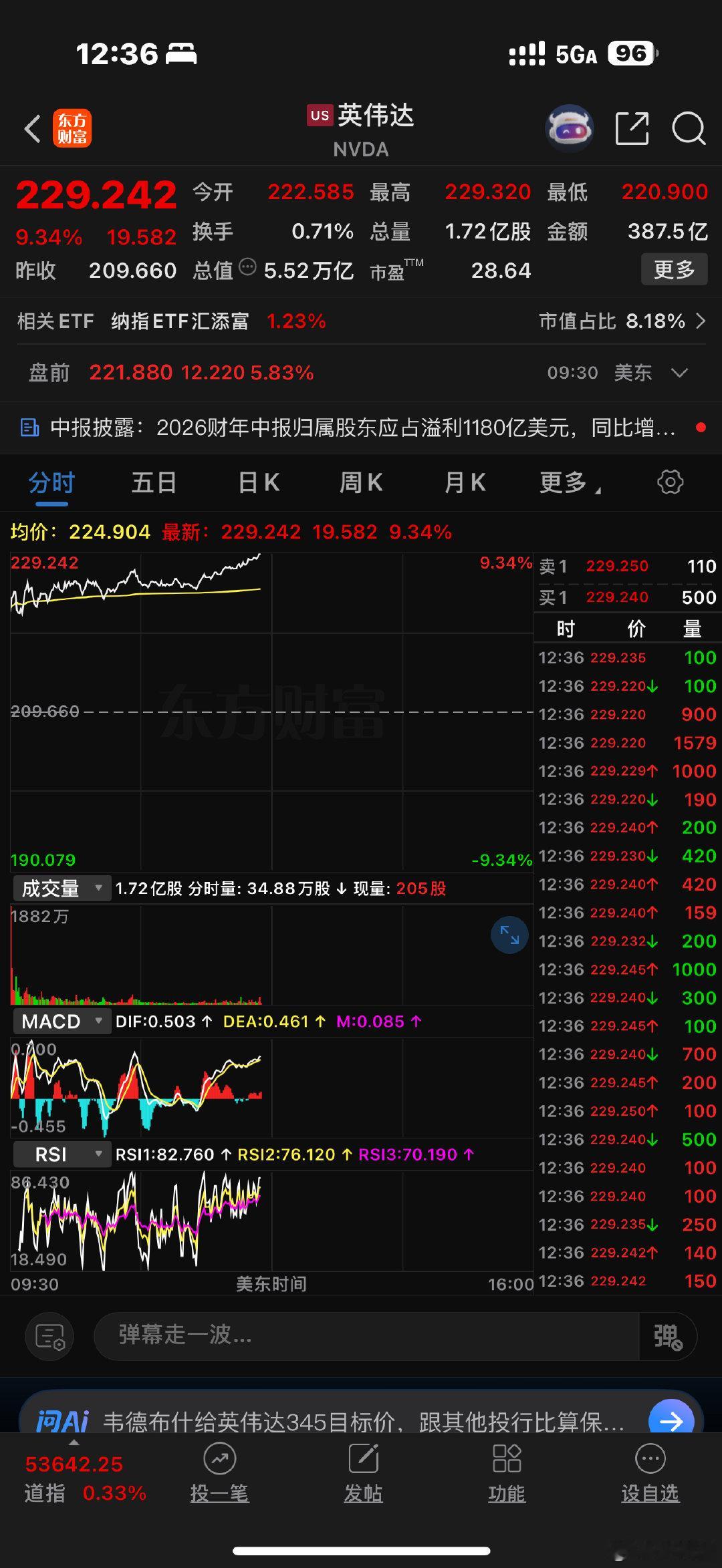Tap the danmaku settings icon left of input
Image resolution: width=722 pixels, height=1568 pixels.
(x=49, y=1336)
